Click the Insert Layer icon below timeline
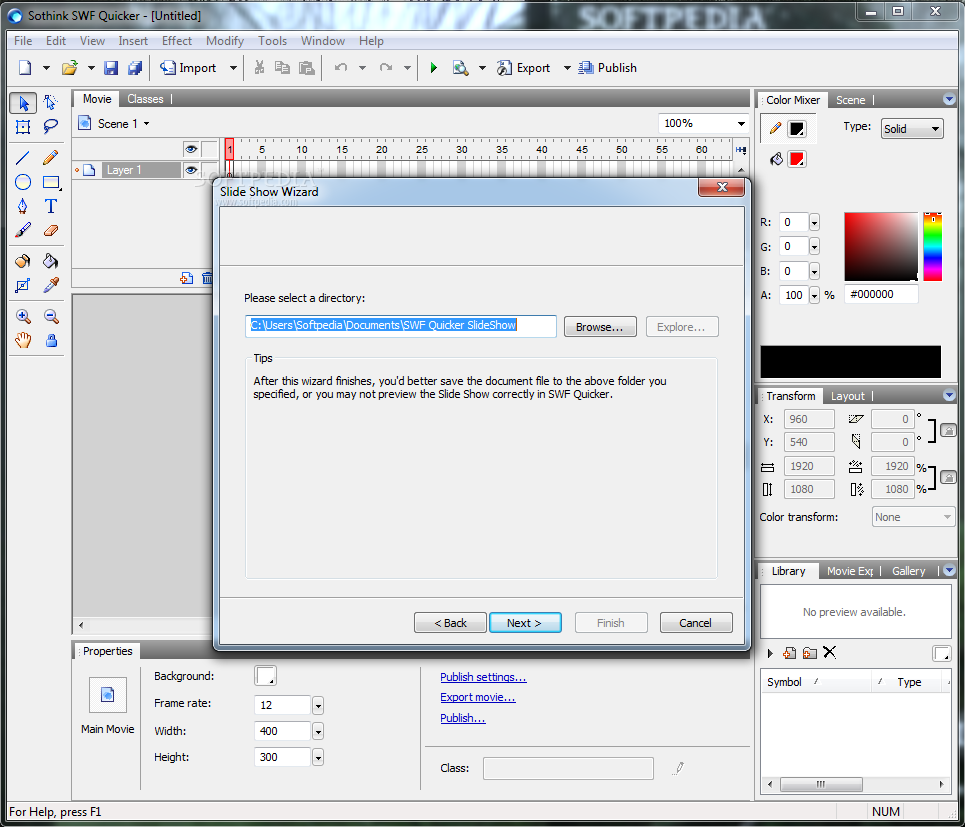Screen dimensions: 965x827 coord(186,278)
